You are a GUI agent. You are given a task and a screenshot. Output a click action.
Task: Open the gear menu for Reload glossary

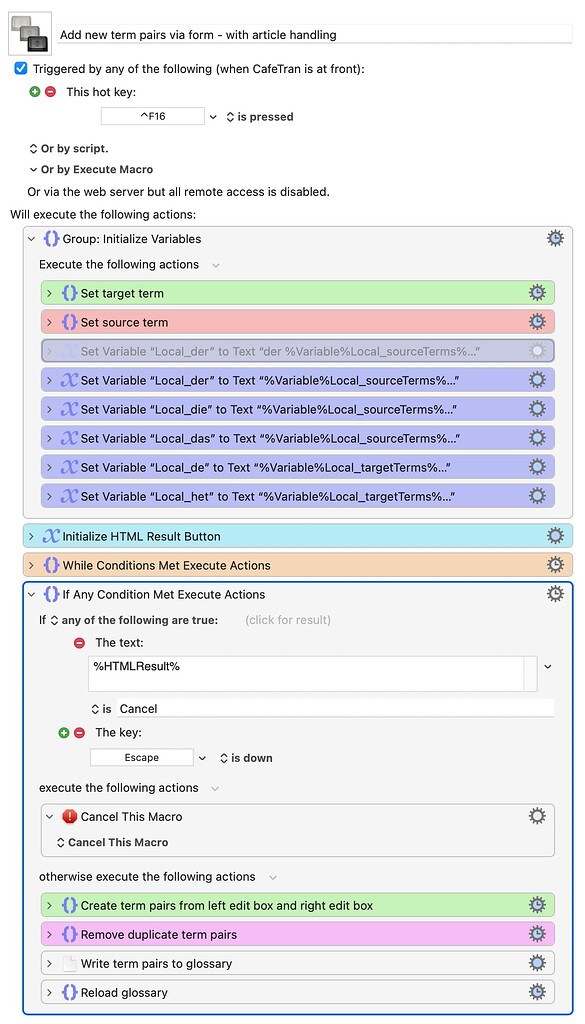pyautogui.click(x=537, y=992)
